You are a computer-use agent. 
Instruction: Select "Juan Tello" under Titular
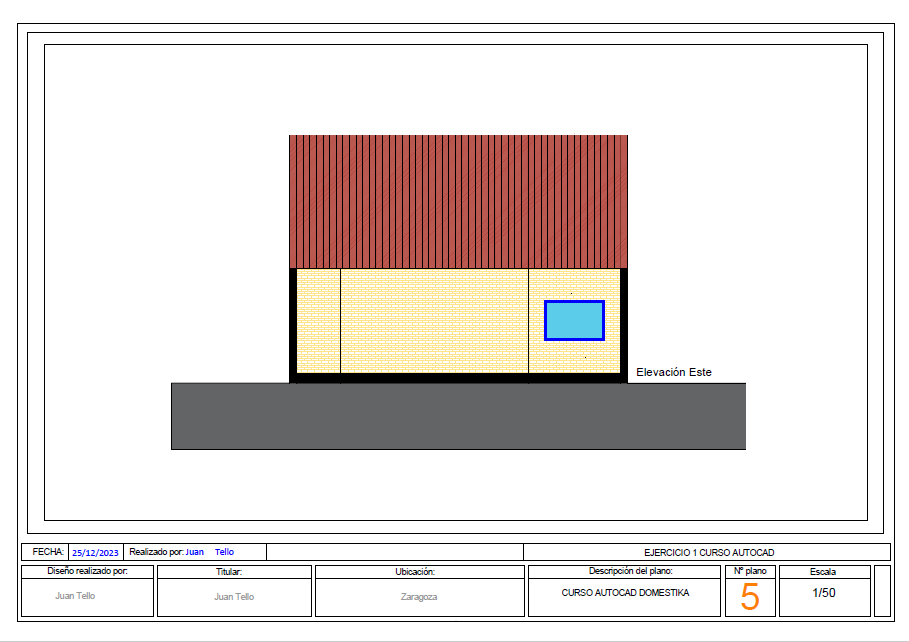pyautogui.click(x=234, y=597)
